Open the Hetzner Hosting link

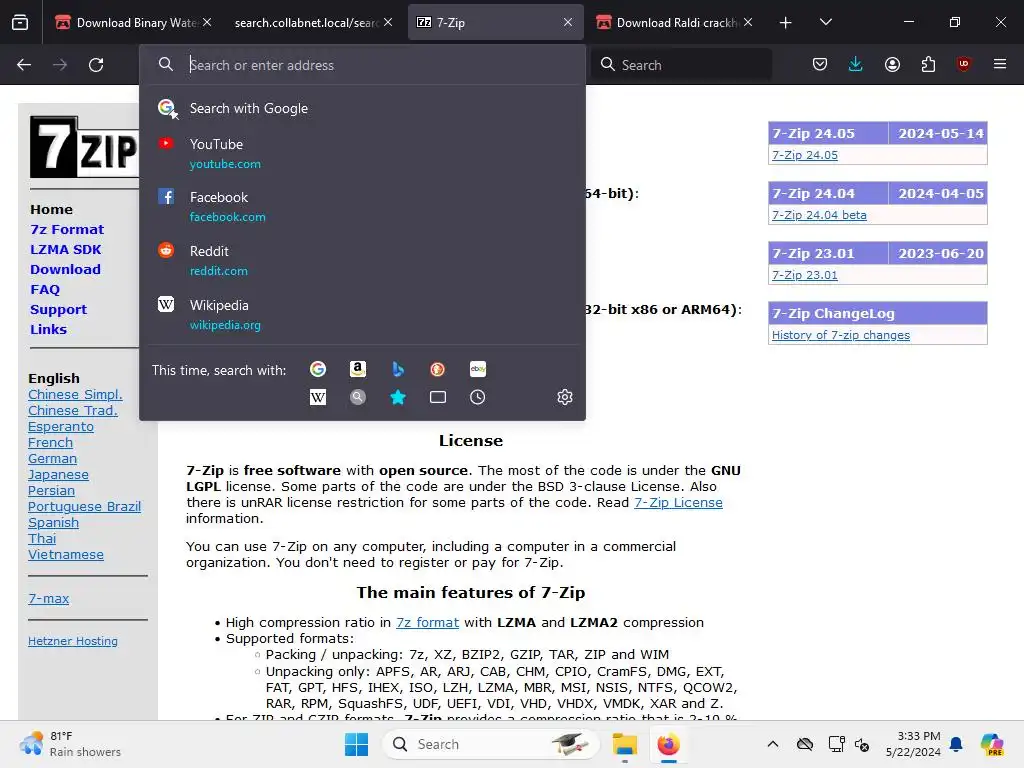click(x=72, y=641)
